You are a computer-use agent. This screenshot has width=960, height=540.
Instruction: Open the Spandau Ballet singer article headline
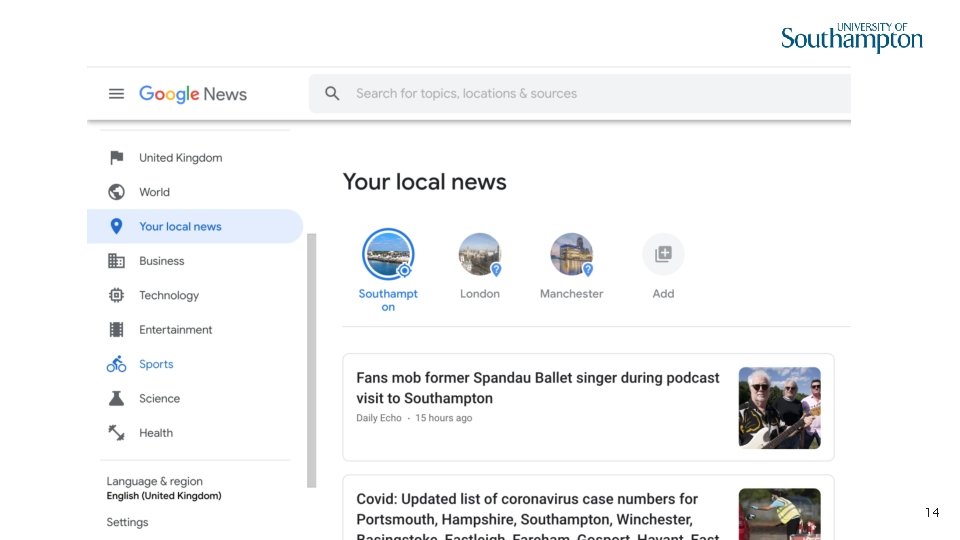538,388
